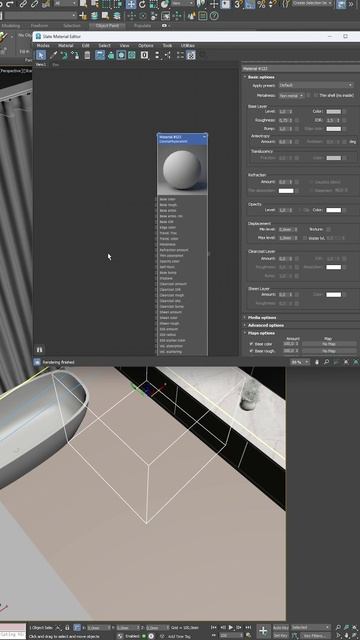Click the Zoom magnifier icon in Slate navigation
The height and width of the screenshot is (640, 360).
[x=326, y=362]
